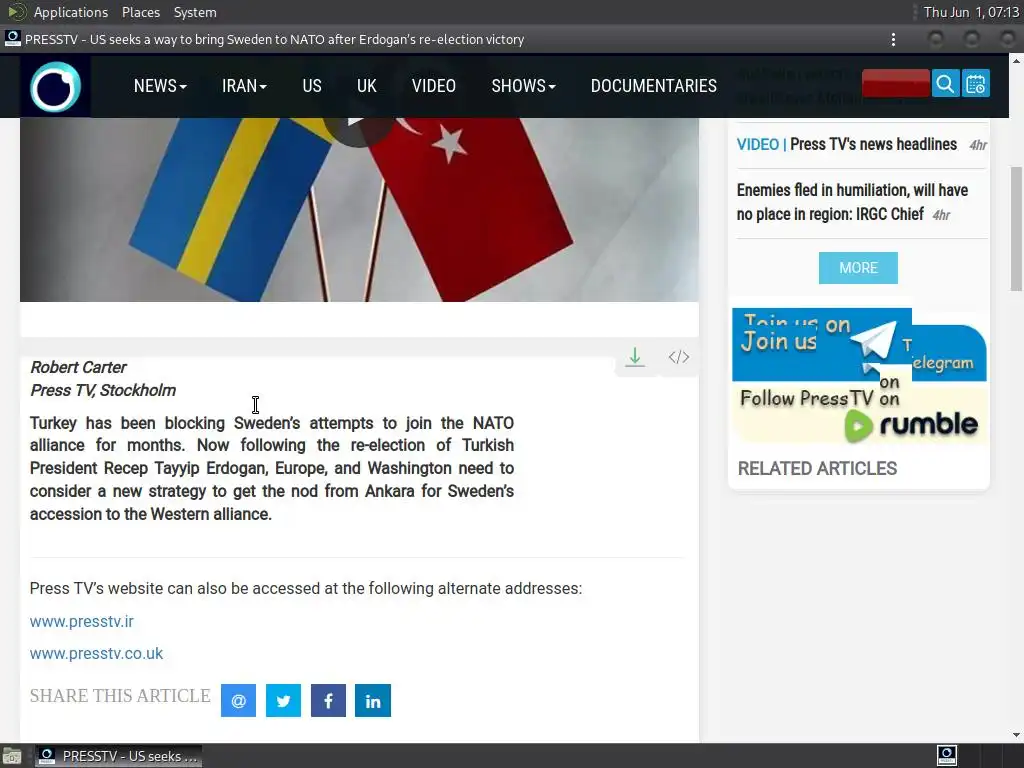Select the PRESSTV taskbar window button
Image resolution: width=1024 pixels, height=768 pixels.
point(118,756)
